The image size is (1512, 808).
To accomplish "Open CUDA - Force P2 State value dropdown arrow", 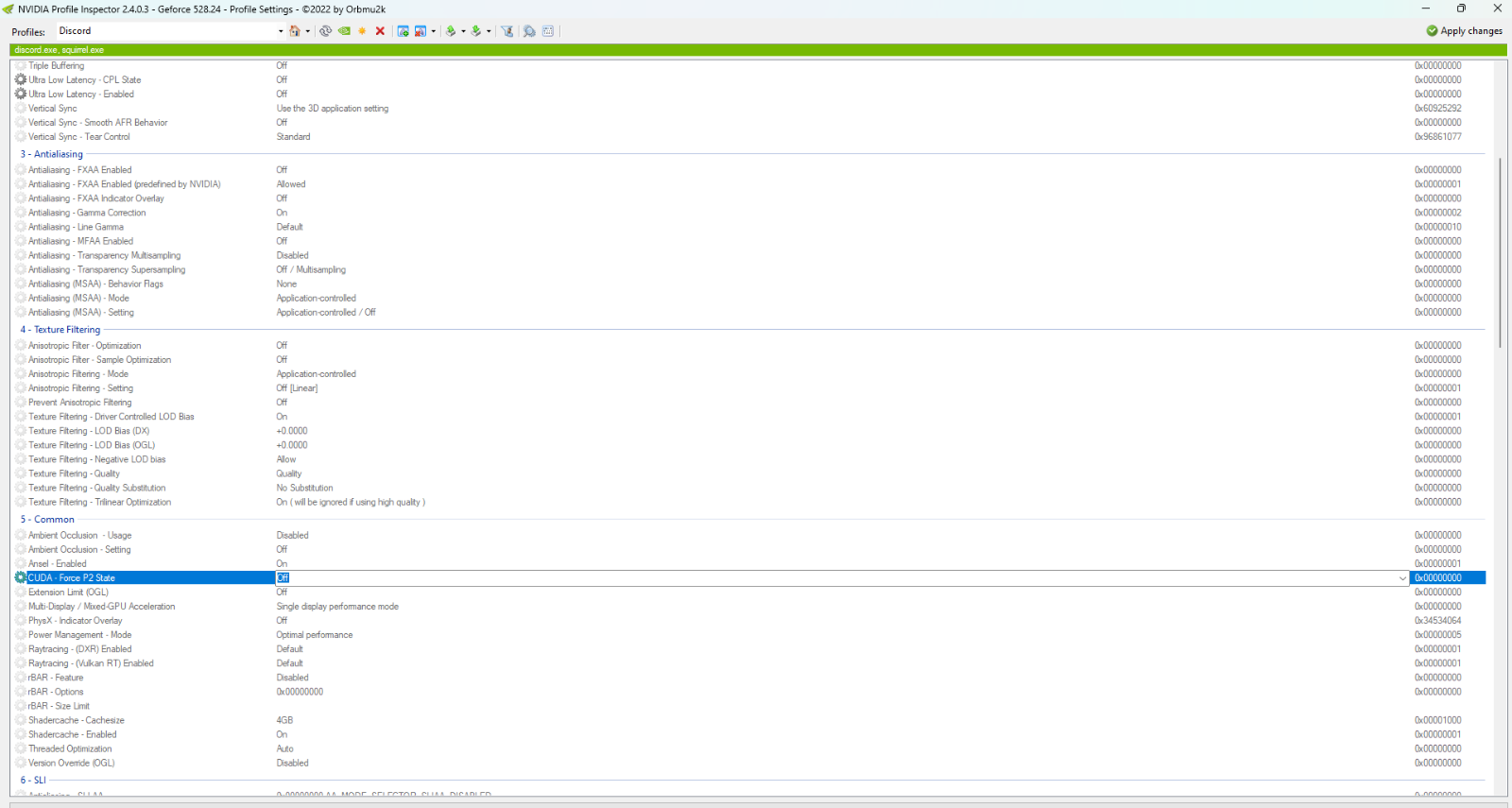I will tap(1402, 577).
